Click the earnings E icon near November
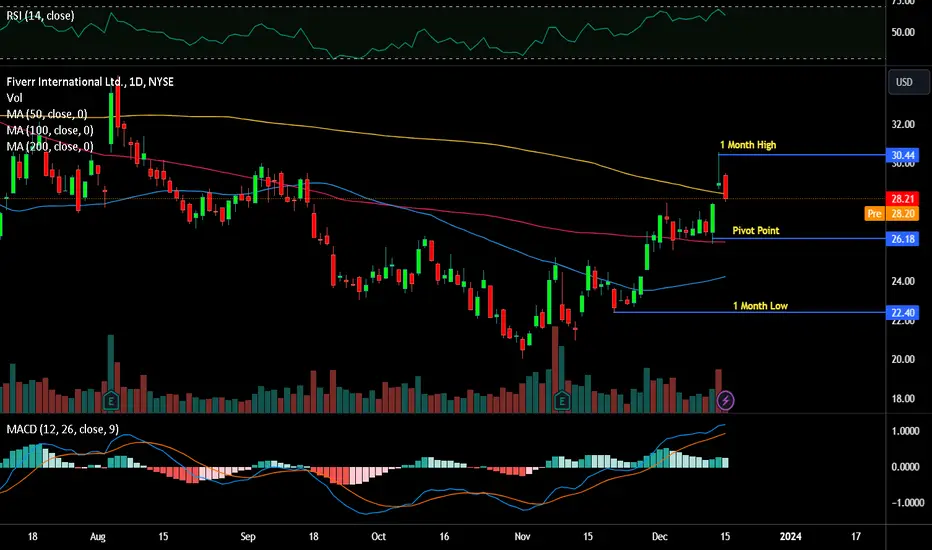The width and height of the screenshot is (932, 550). click(x=562, y=401)
